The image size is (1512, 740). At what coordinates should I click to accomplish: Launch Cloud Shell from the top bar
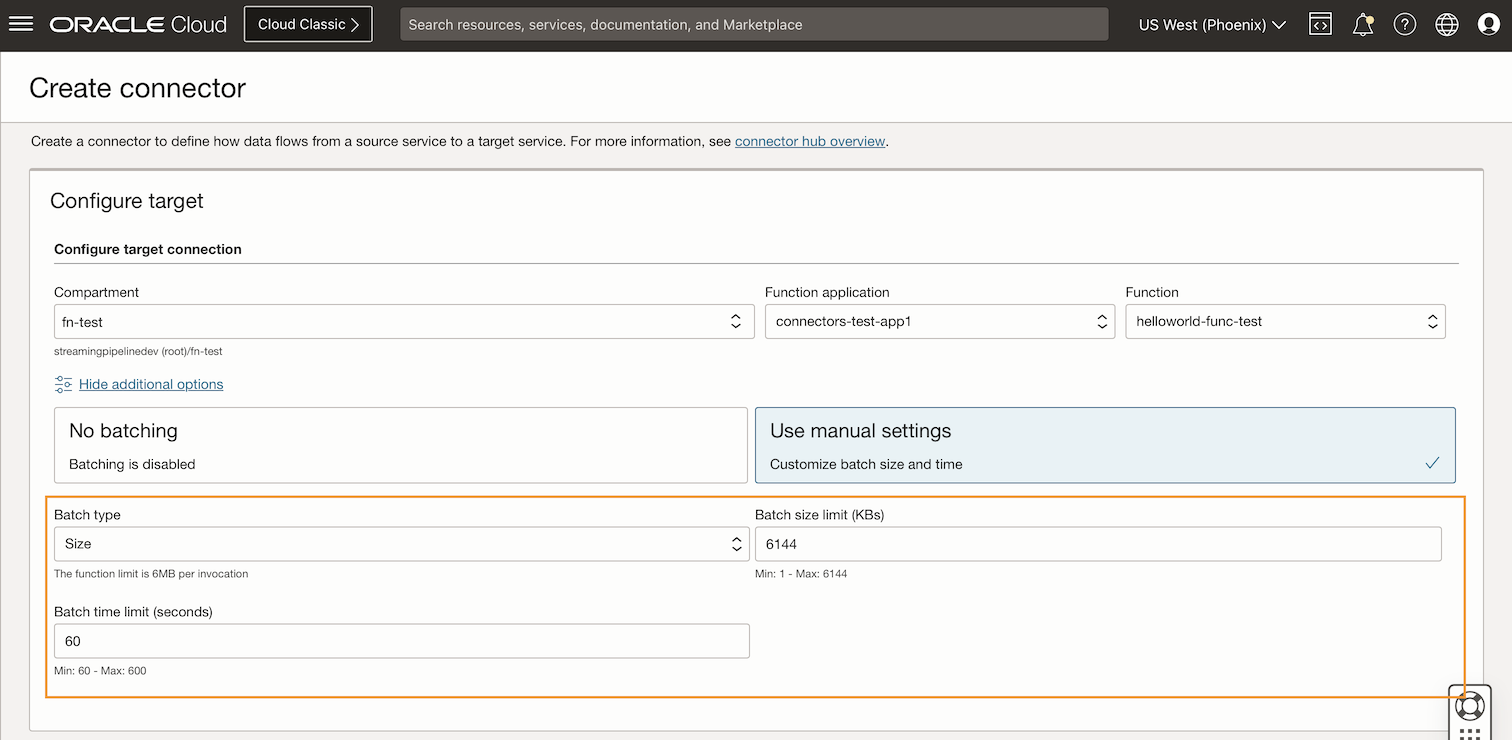(1320, 24)
